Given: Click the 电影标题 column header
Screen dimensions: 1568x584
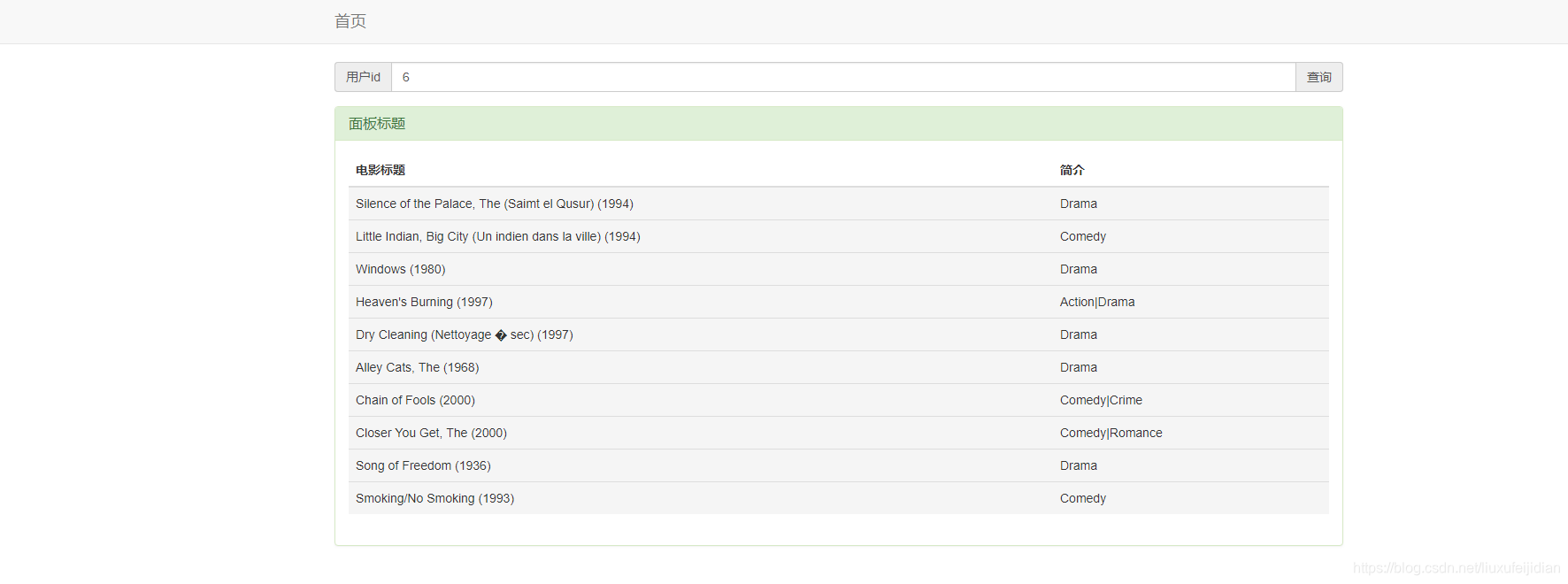Looking at the screenshot, I should [380, 170].
